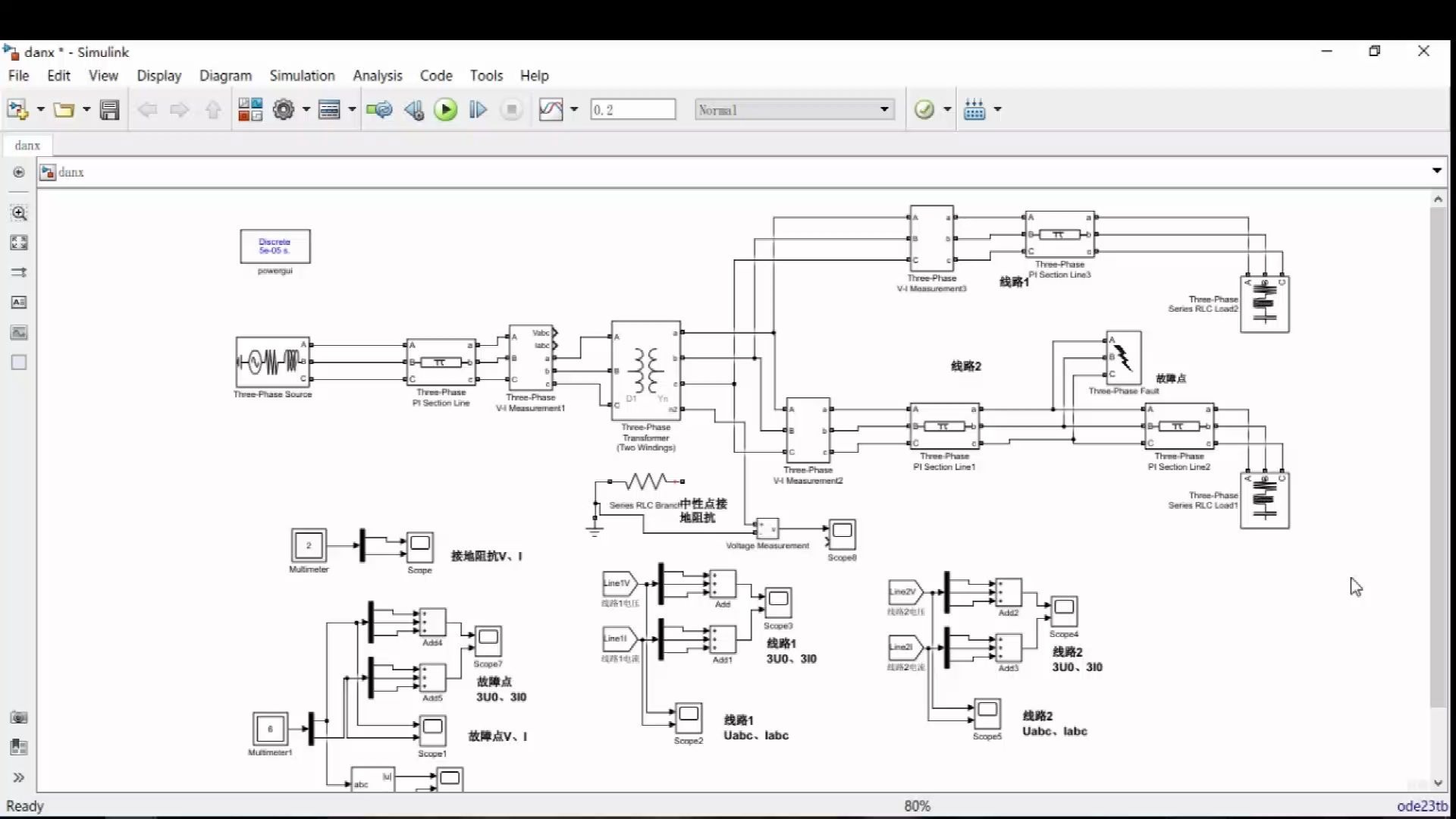Click the 80% zoom level in status bar

coord(917,806)
